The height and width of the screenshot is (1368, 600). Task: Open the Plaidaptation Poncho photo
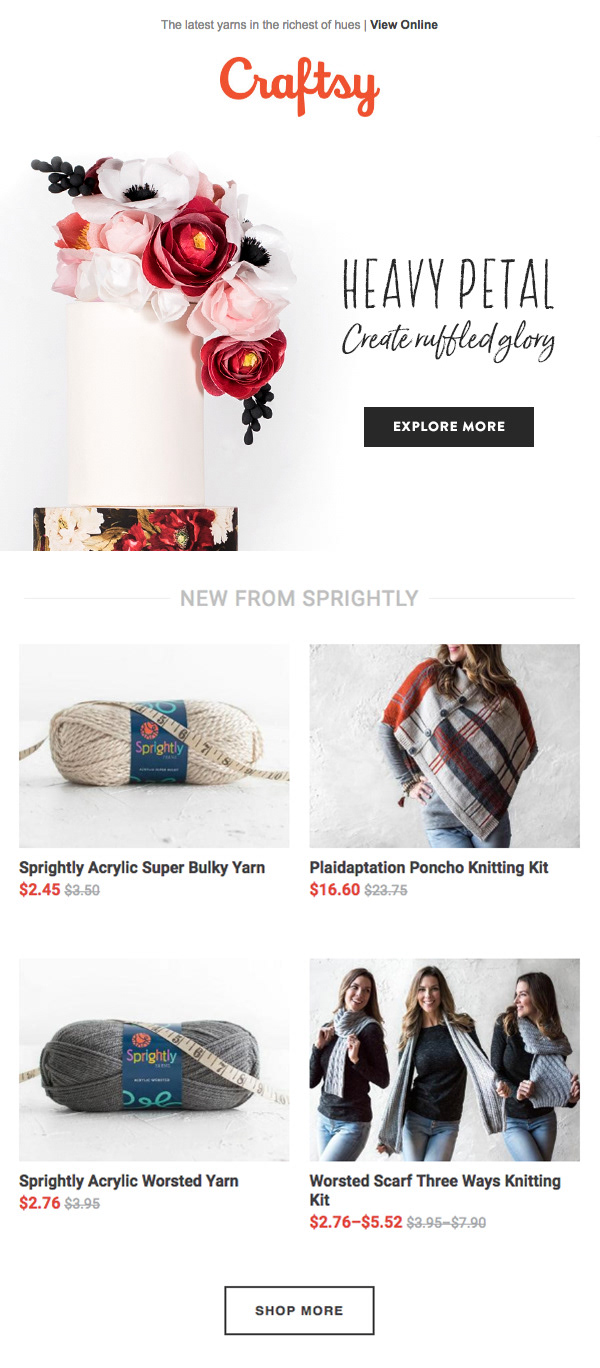445,746
